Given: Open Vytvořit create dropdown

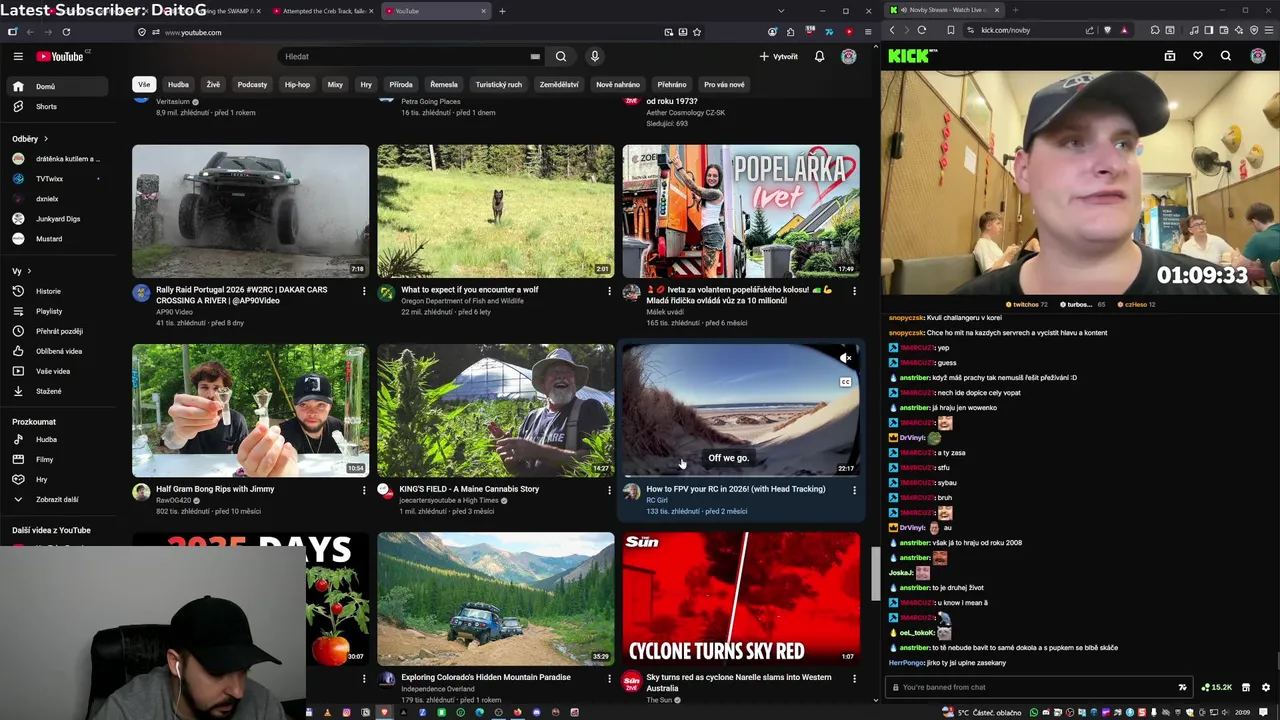Looking at the screenshot, I should coord(779,56).
